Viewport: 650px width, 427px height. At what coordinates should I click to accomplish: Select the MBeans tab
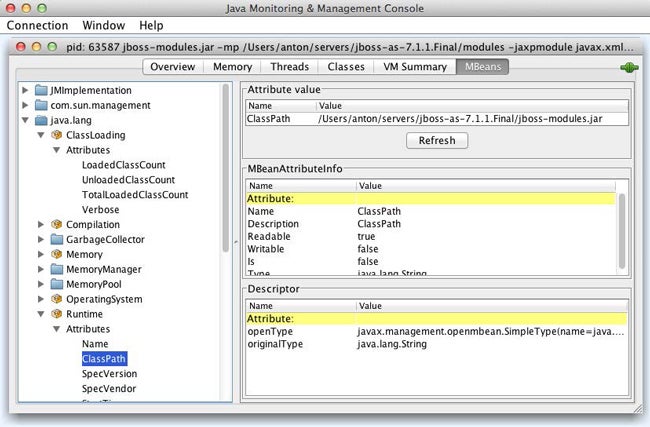[x=483, y=67]
